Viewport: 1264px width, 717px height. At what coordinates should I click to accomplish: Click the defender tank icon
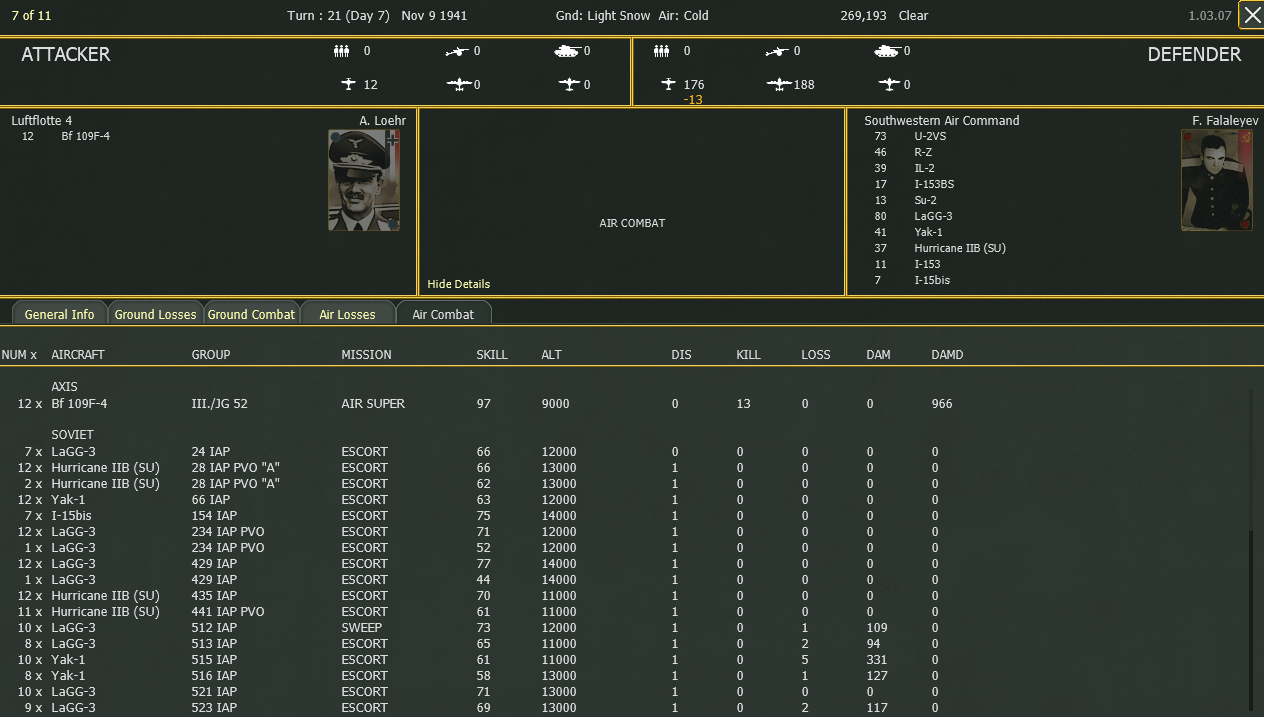coord(887,51)
